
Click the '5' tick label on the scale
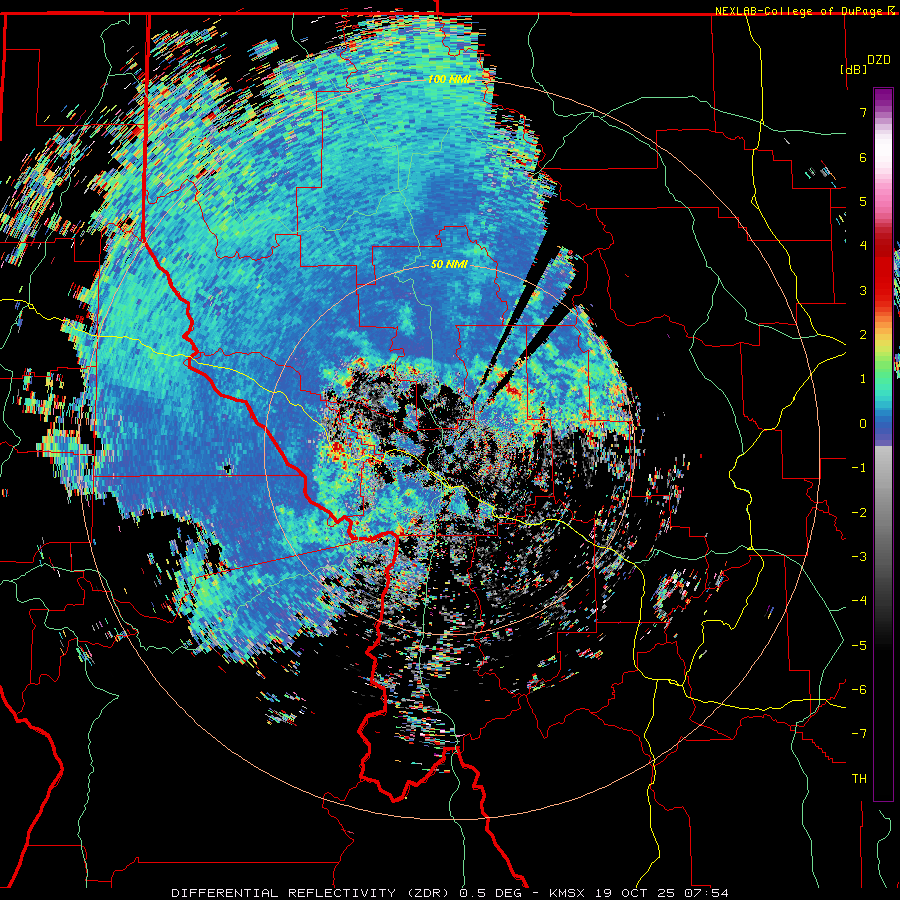point(863,201)
